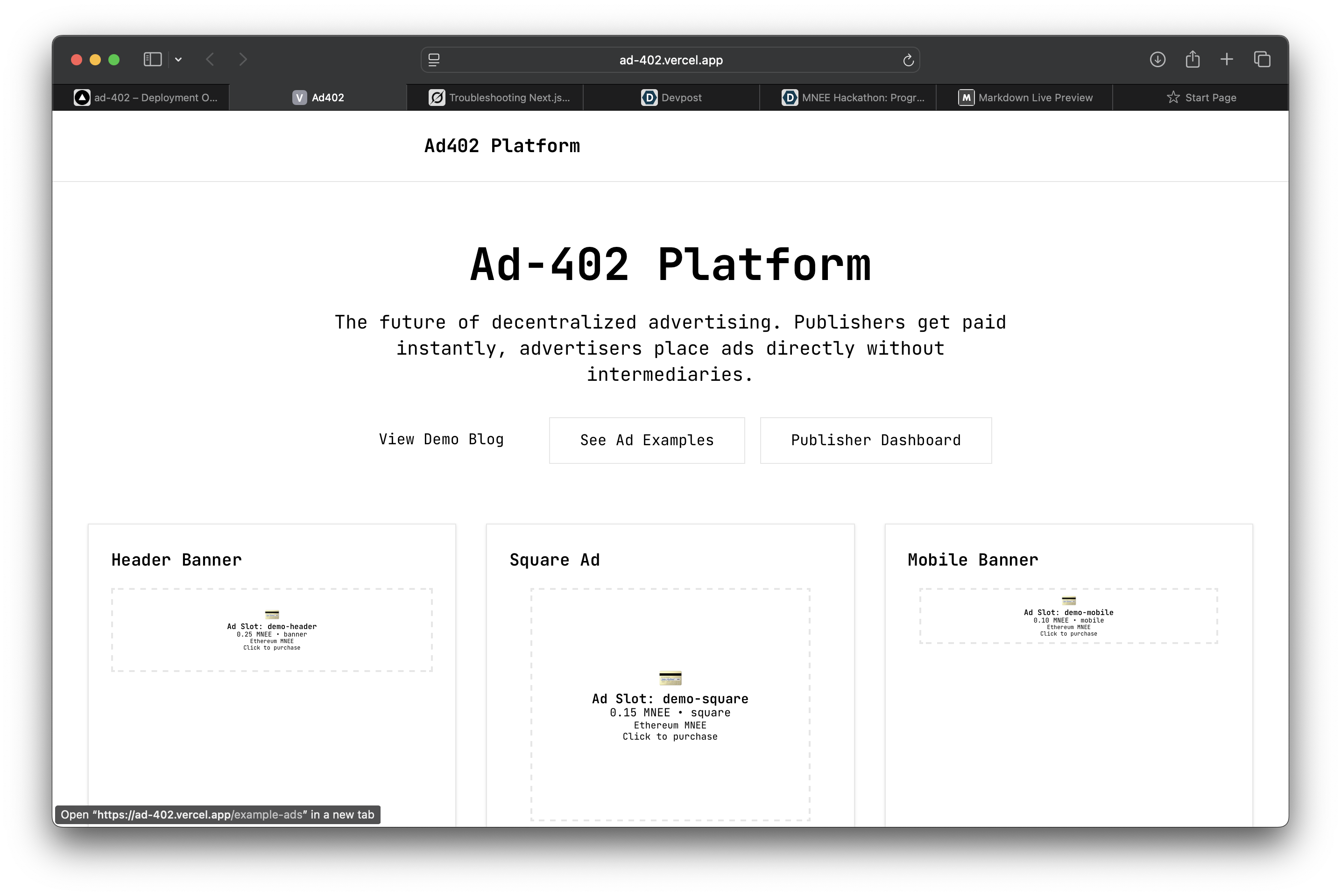
Task: Click the Share icon in the toolbar
Action: click(x=1193, y=59)
